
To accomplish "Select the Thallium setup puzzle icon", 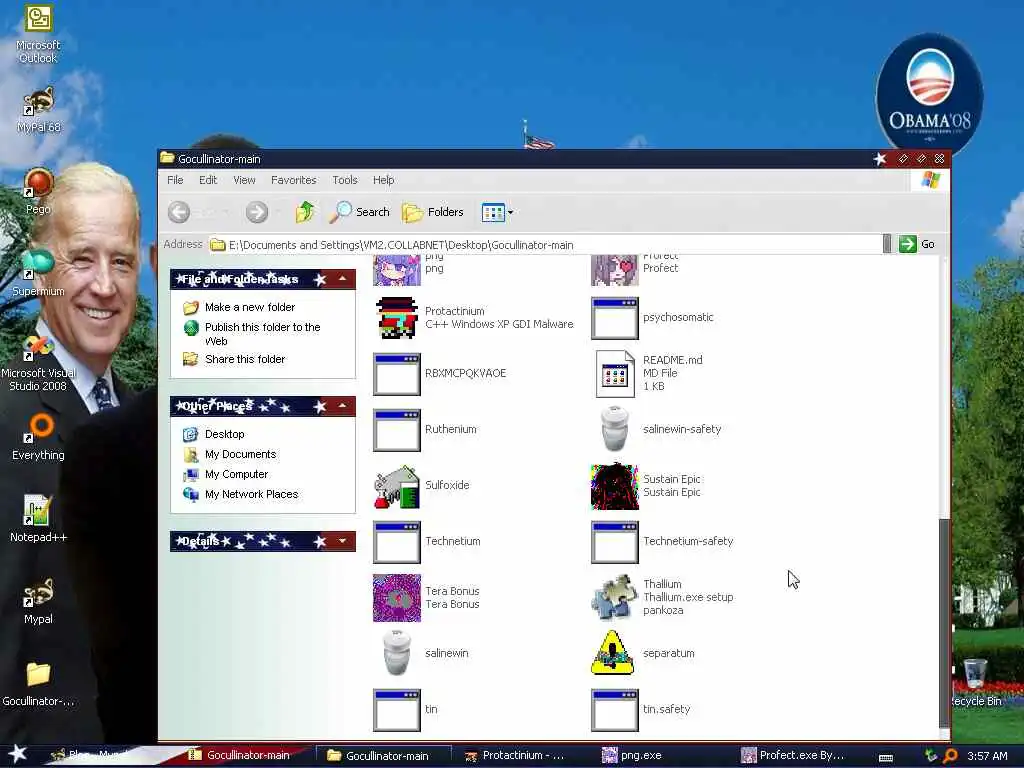I will click(x=615, y=596).
